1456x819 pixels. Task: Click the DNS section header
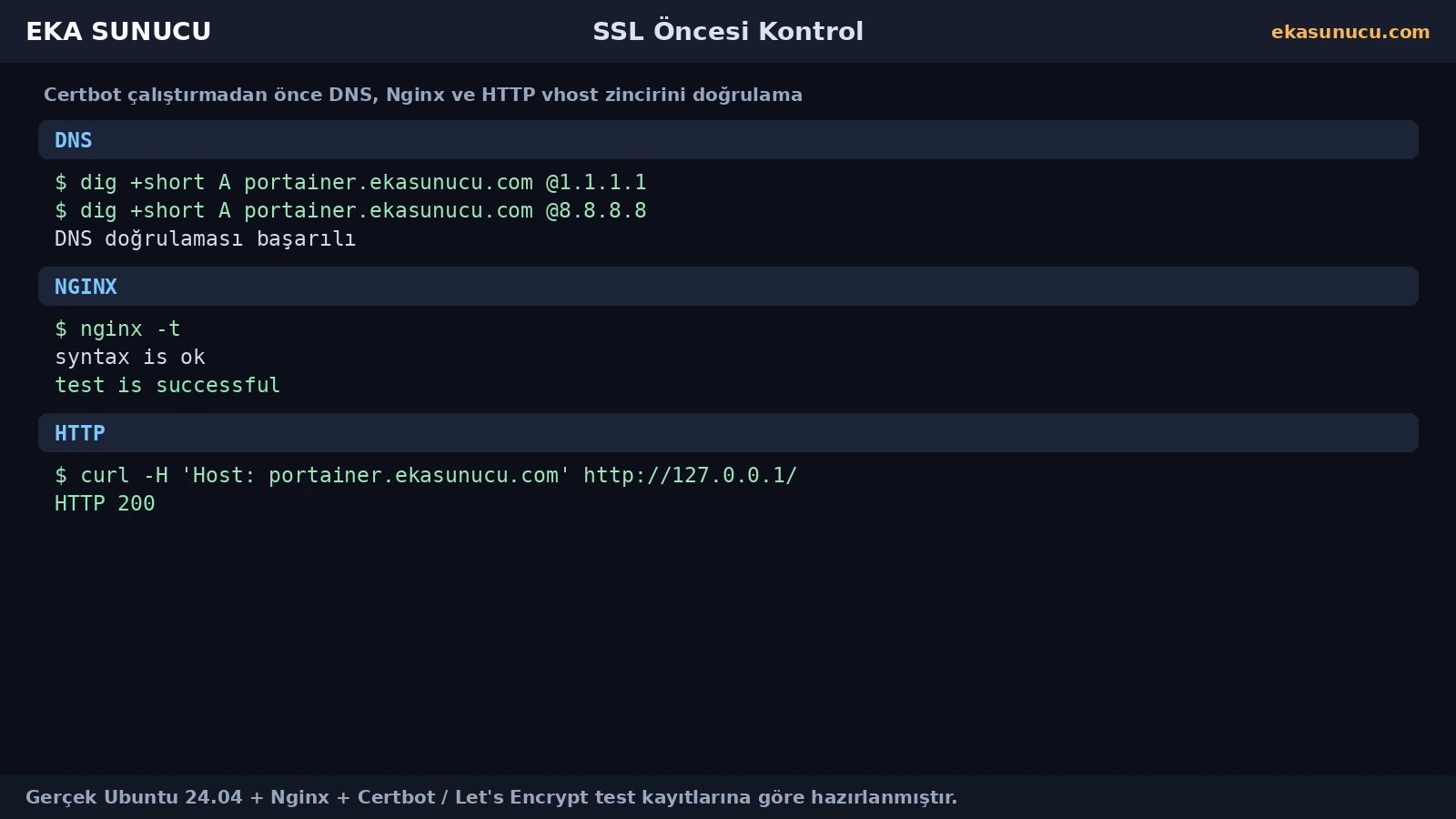point(728,140)
